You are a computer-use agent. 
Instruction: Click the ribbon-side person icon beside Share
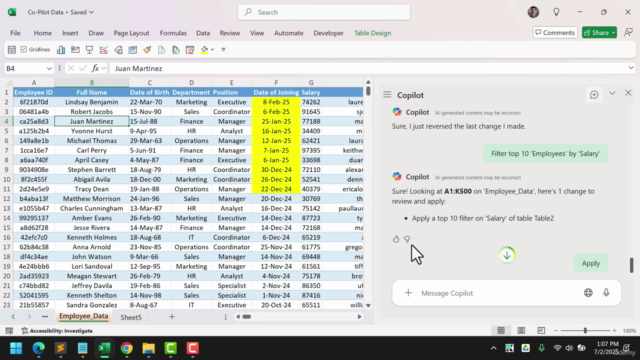point(629,33)
